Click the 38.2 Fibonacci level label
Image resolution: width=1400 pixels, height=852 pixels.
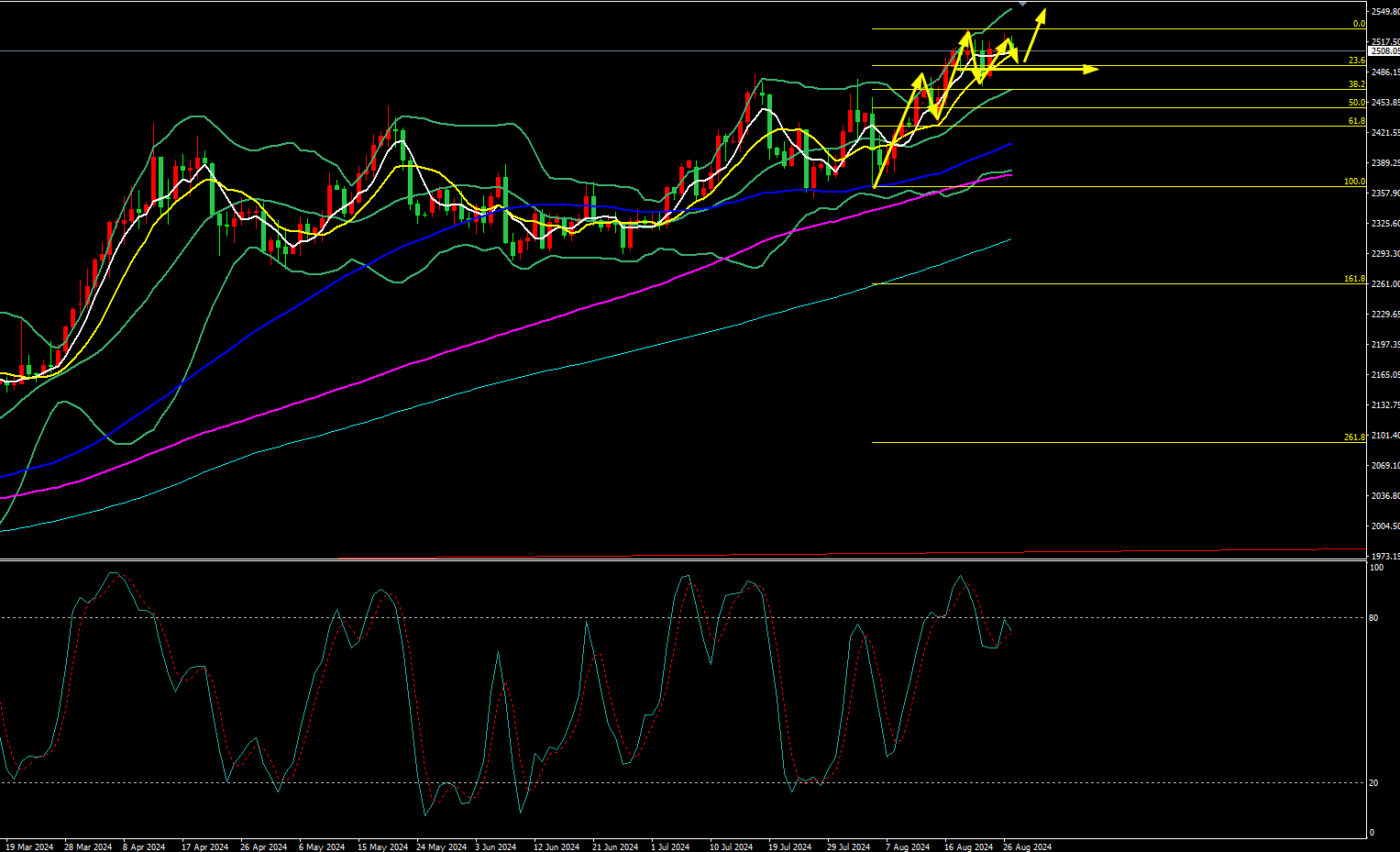pyautogui.click(x=1357, y=84)
